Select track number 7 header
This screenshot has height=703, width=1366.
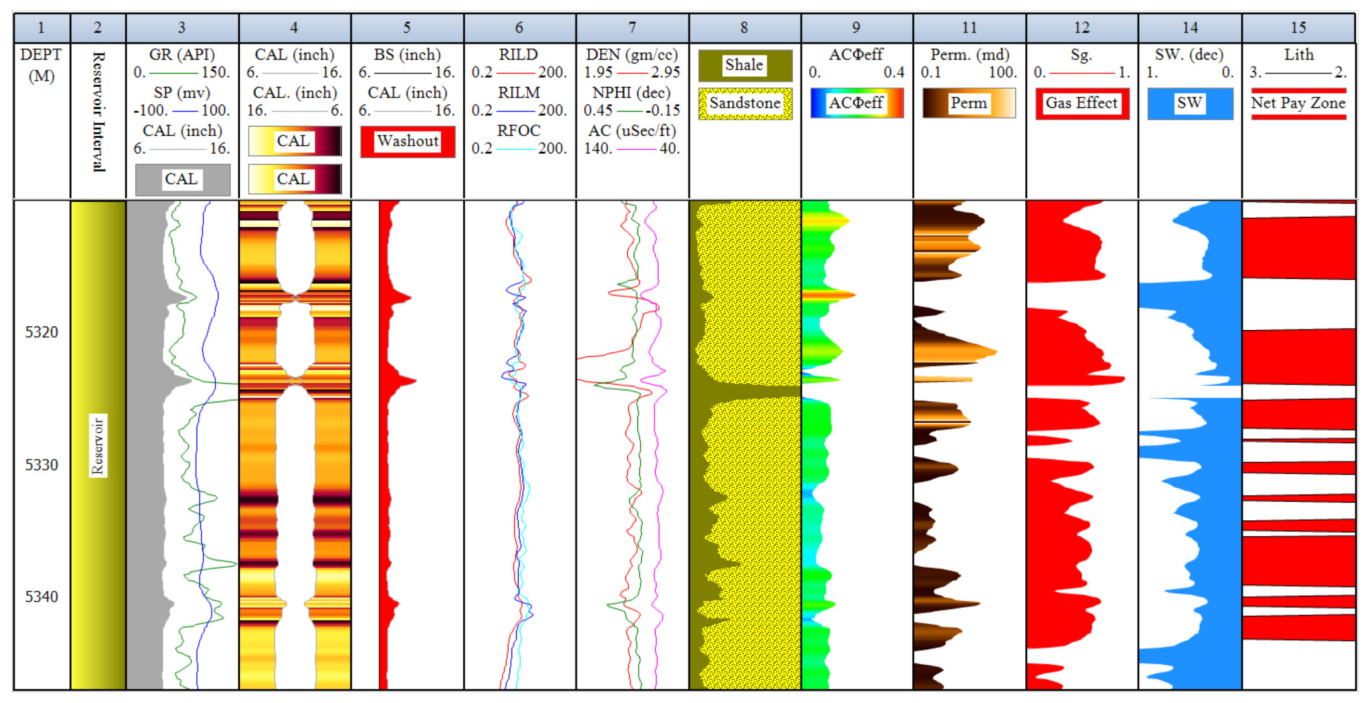632,27
